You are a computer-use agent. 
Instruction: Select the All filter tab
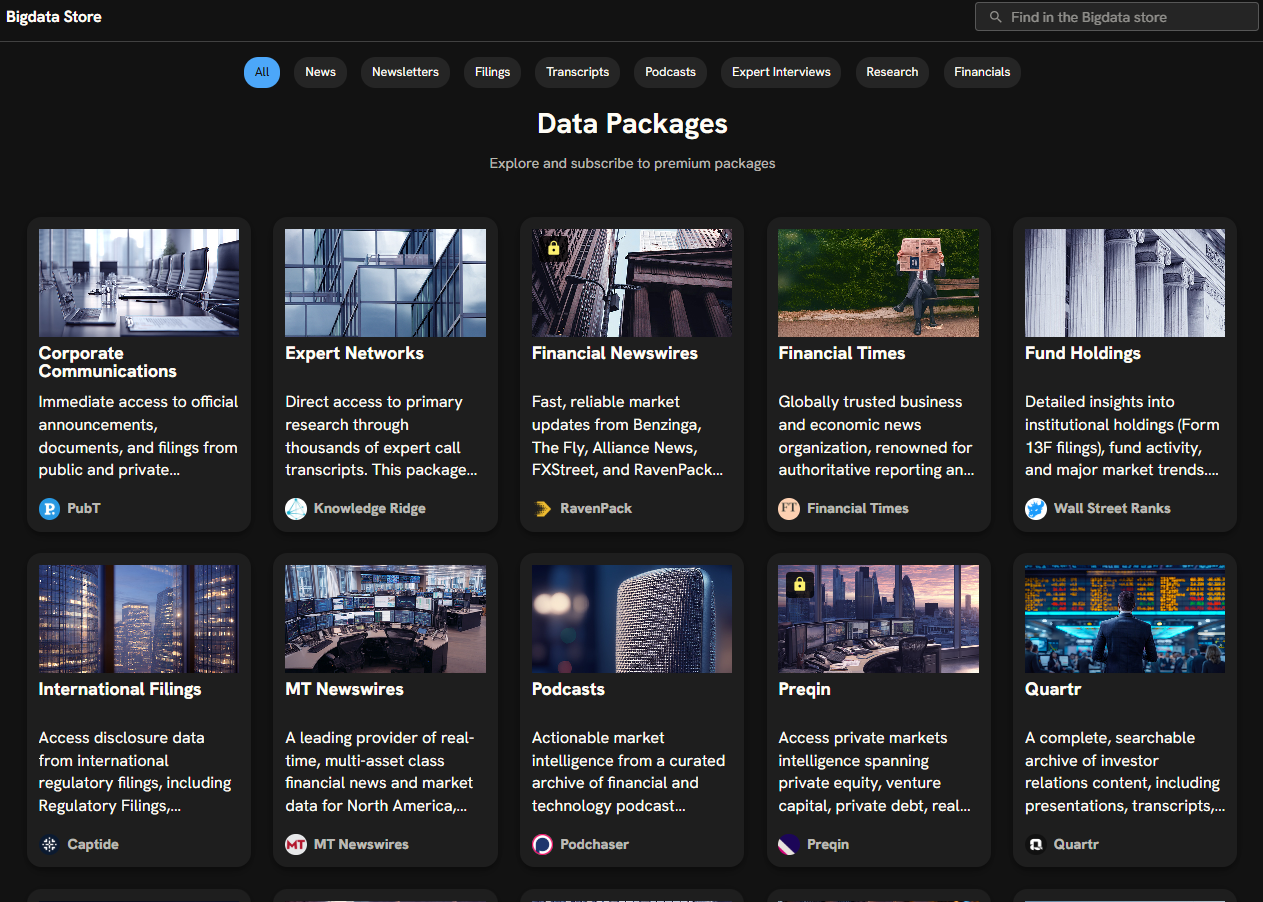pos(262,72)
